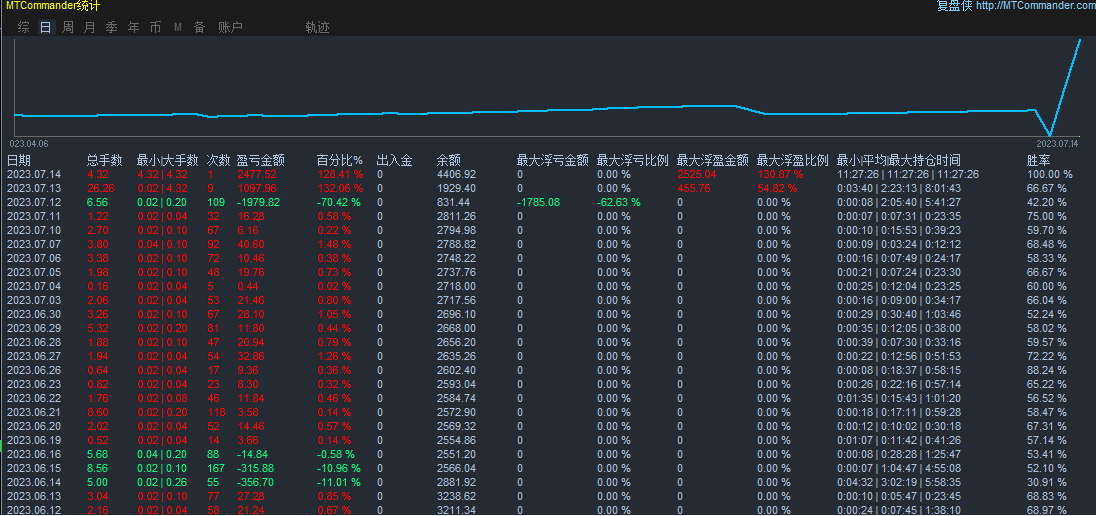Click the win rate 88.24 %
This screenshot has width=1096, height=516.
(x=1046, y=370)
